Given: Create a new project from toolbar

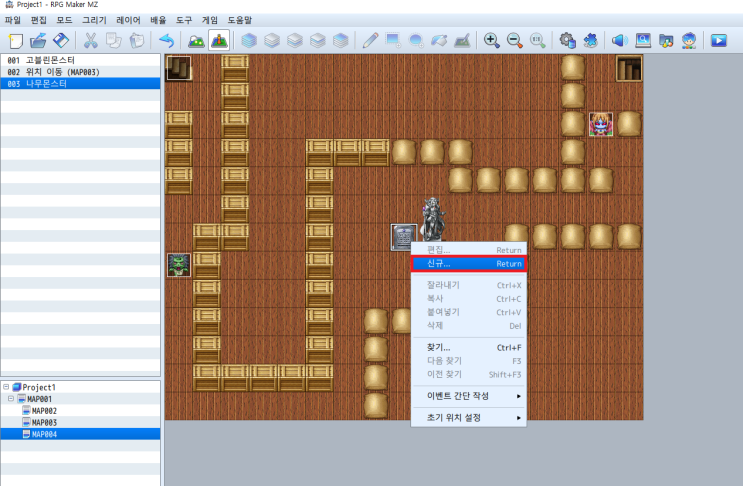Looking at the screenshot, I should click(16, 41).
